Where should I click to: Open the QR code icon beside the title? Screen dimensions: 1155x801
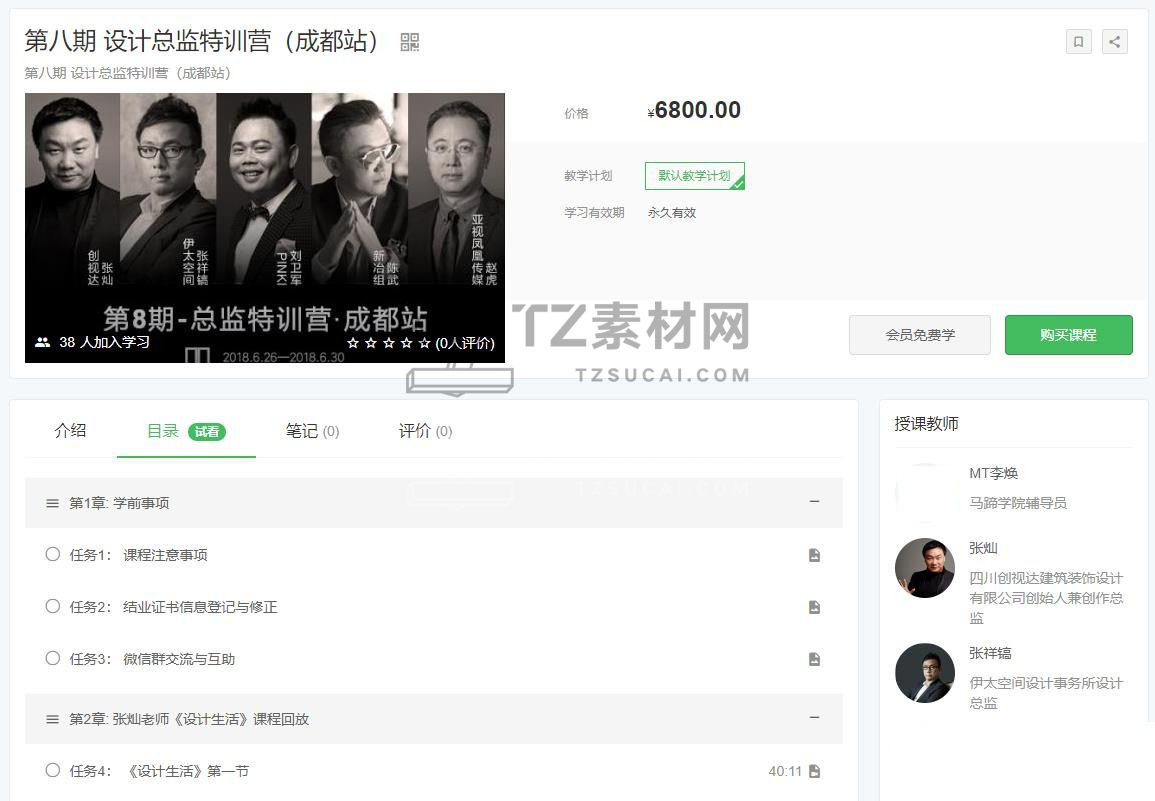[410, 42]
